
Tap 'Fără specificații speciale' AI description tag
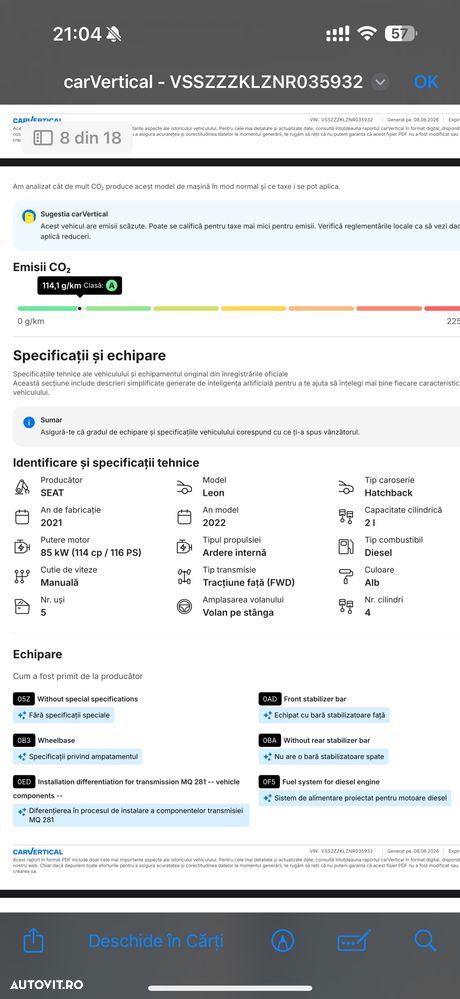click(64, 715)
